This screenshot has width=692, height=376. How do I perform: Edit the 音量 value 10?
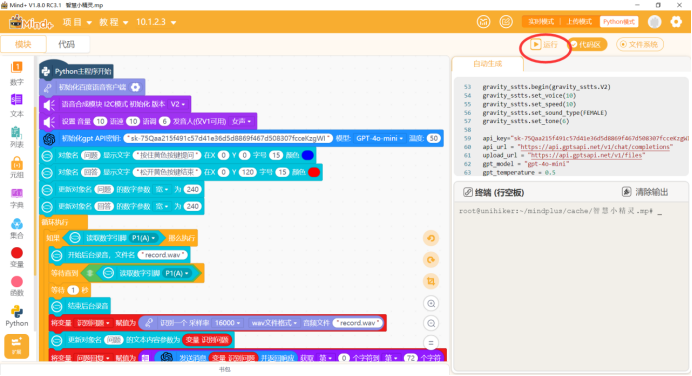[x=100, y=121]
